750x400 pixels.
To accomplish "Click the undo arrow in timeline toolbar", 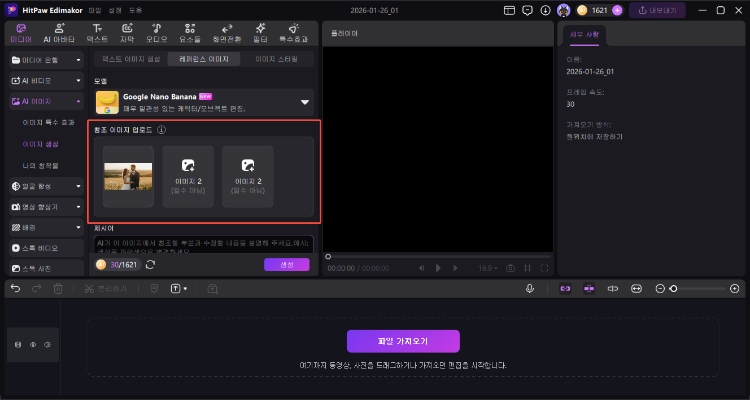I will point(16,289).
